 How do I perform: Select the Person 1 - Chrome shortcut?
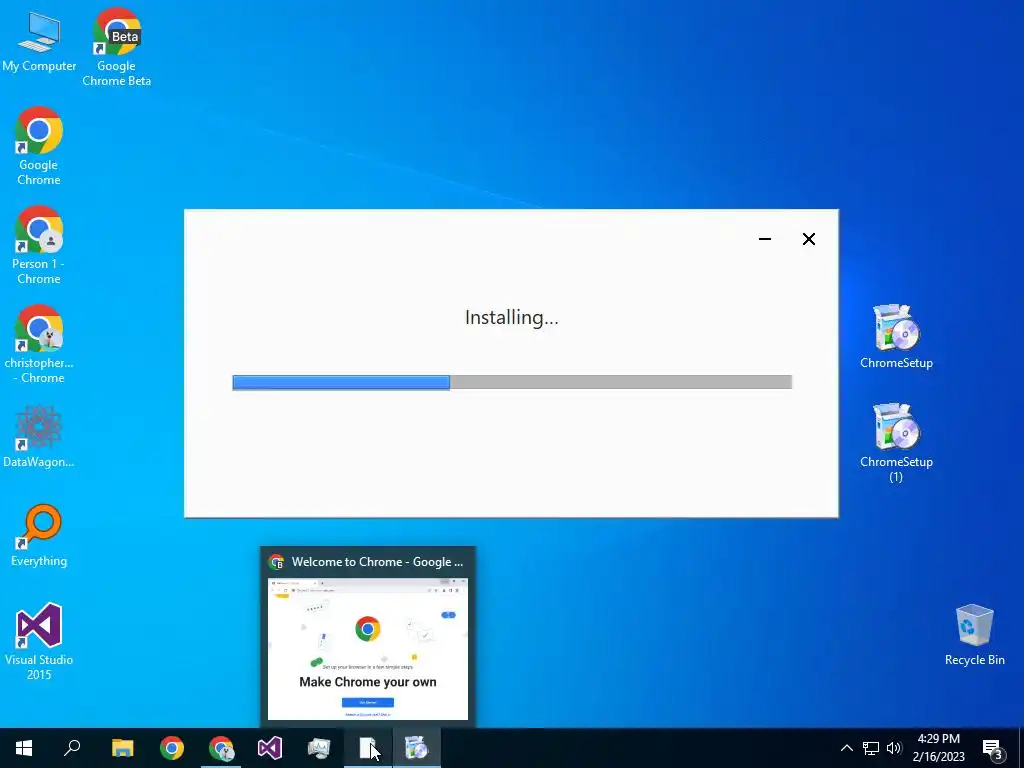(x=39, y=246)
